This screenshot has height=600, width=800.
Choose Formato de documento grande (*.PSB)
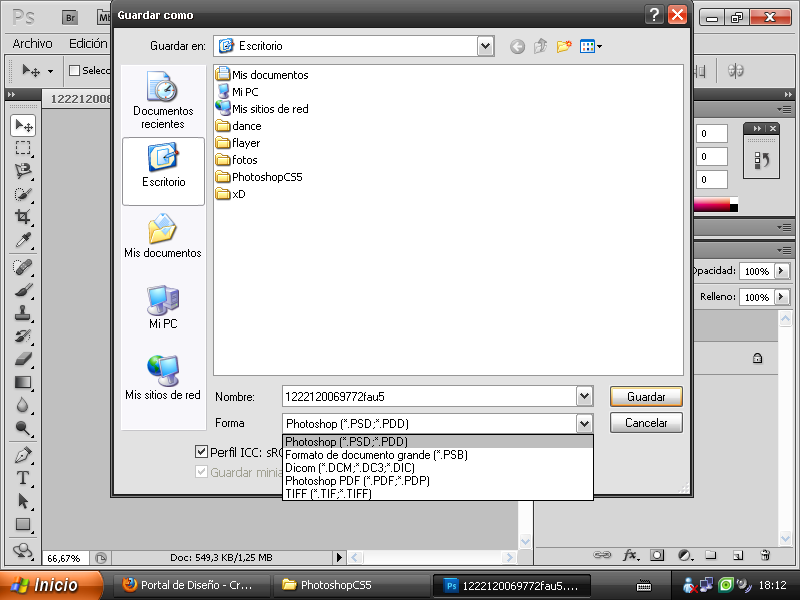pos(438,455)
